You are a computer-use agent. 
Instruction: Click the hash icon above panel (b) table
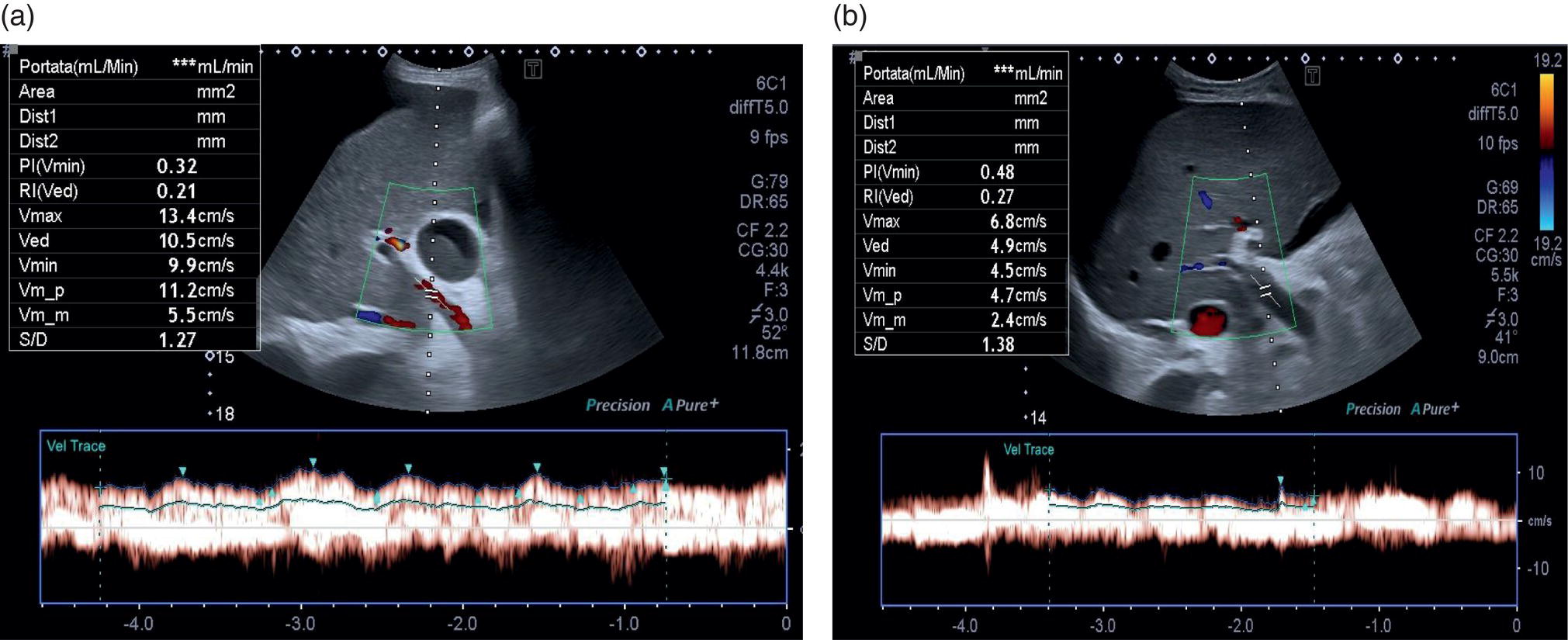point(855,57)
